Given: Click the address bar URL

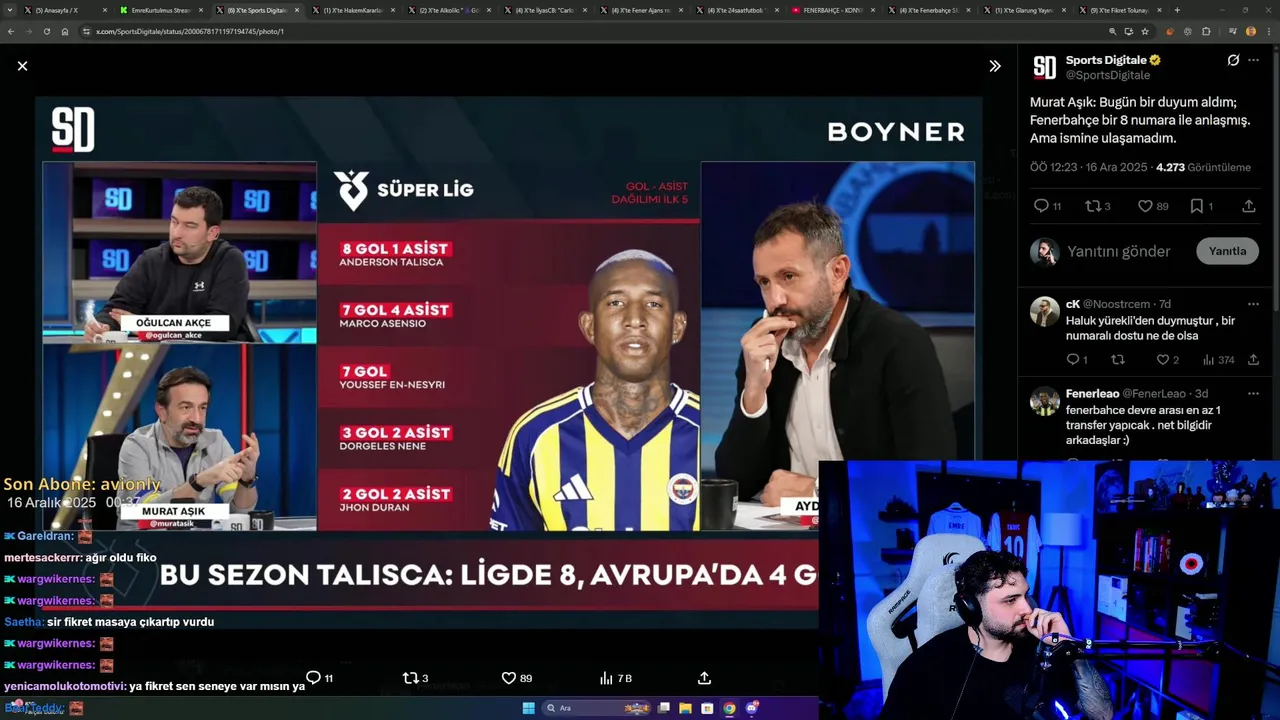Looking at the screenshot, I should 190,31.
